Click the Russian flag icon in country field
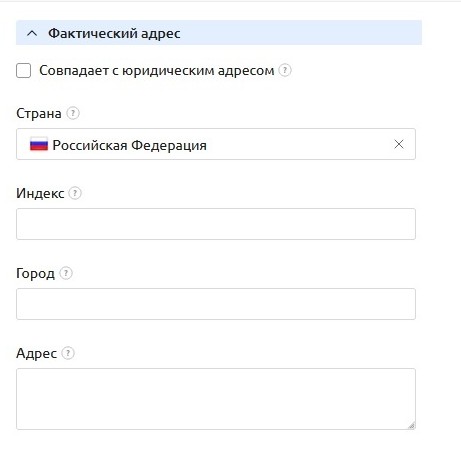461x466 pixels. [x=39, y=144]
